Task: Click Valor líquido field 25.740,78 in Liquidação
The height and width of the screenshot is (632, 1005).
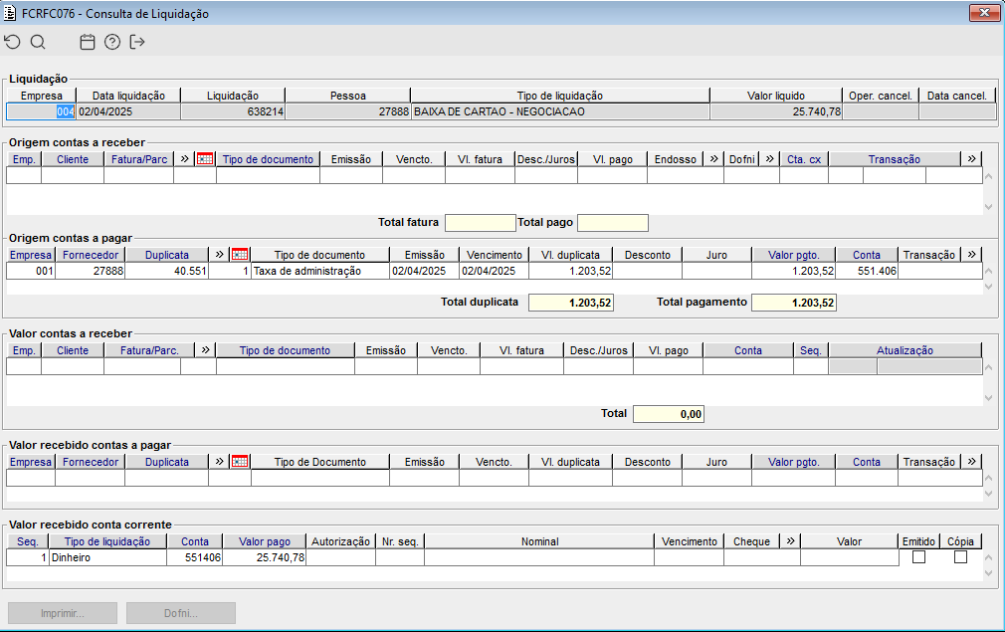Action: click(776, 112)
